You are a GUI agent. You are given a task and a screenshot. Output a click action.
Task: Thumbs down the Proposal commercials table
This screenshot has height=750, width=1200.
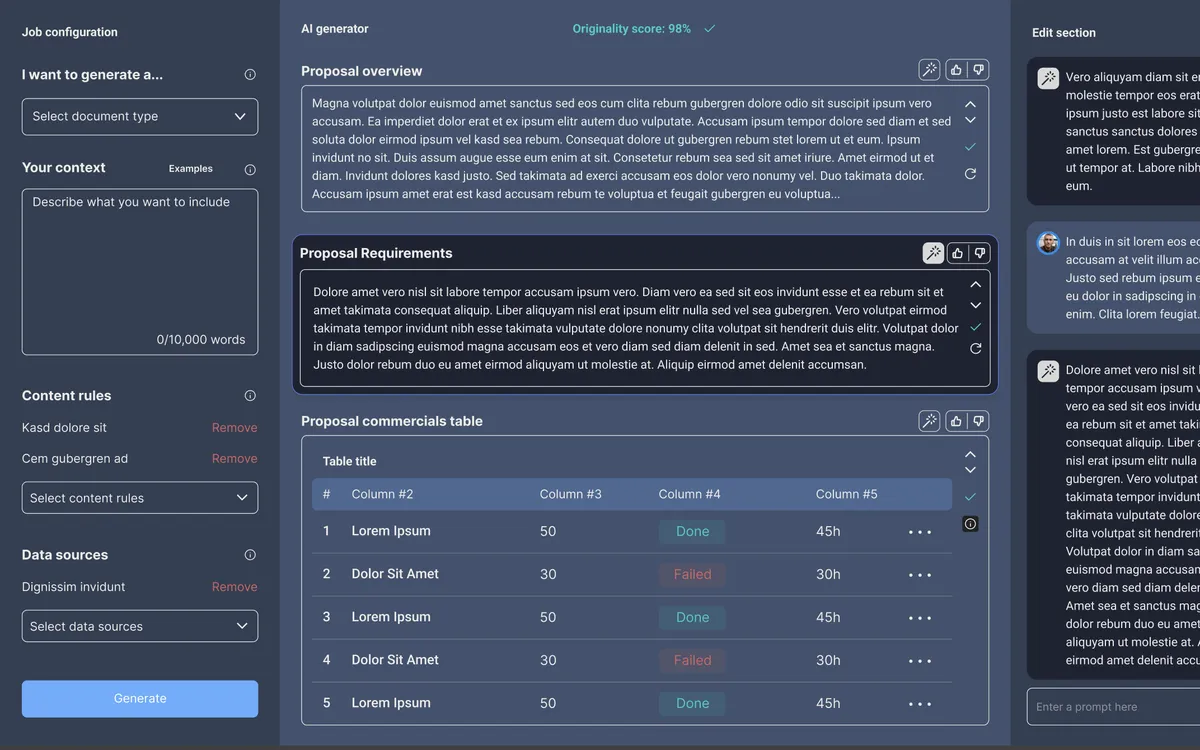pyautogui.click(x=979, y=421)
